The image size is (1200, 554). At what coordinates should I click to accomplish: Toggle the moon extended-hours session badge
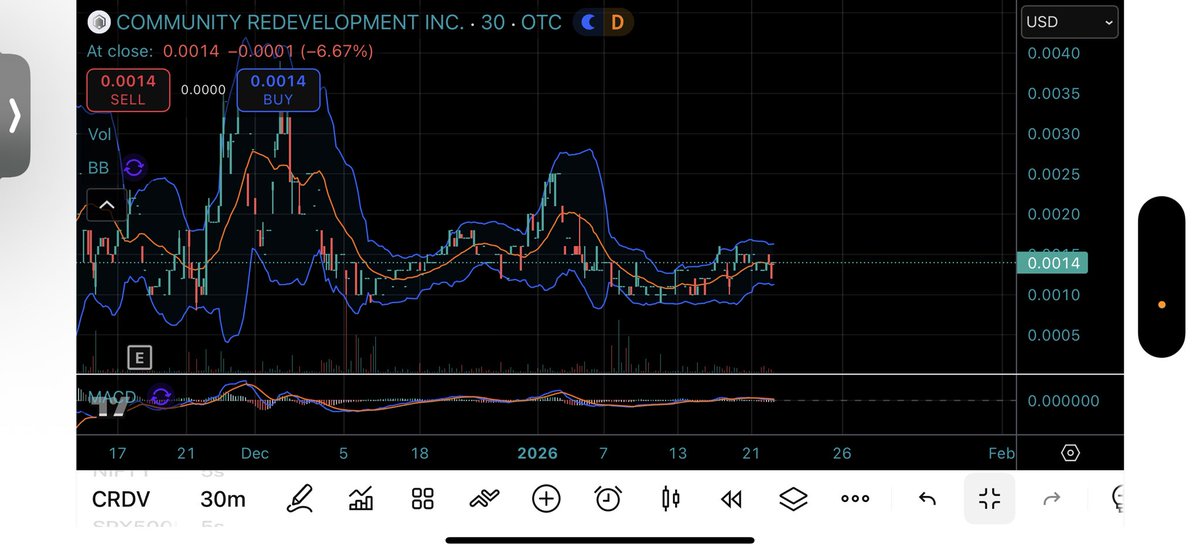589,21
